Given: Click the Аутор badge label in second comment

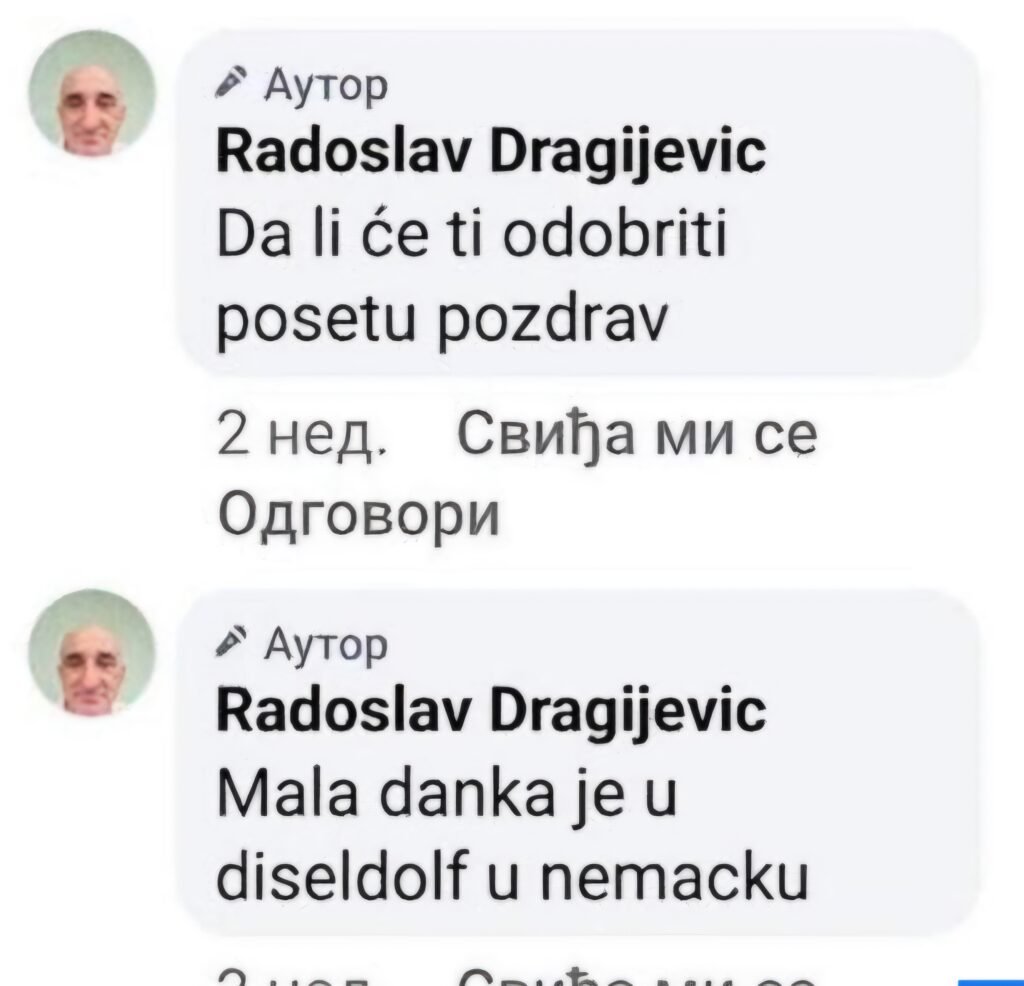Looking at the screenshot, I should coord(327,646).
